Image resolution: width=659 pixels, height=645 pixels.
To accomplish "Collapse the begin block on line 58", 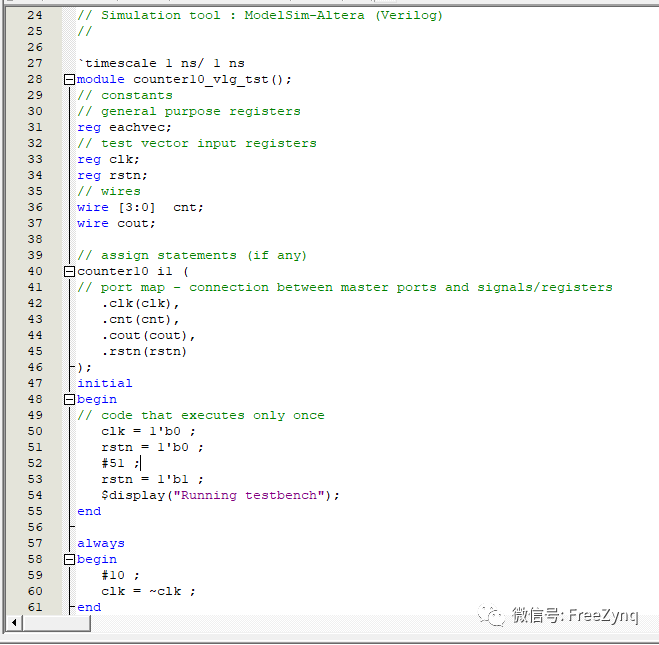I will [x=69, y=560].
